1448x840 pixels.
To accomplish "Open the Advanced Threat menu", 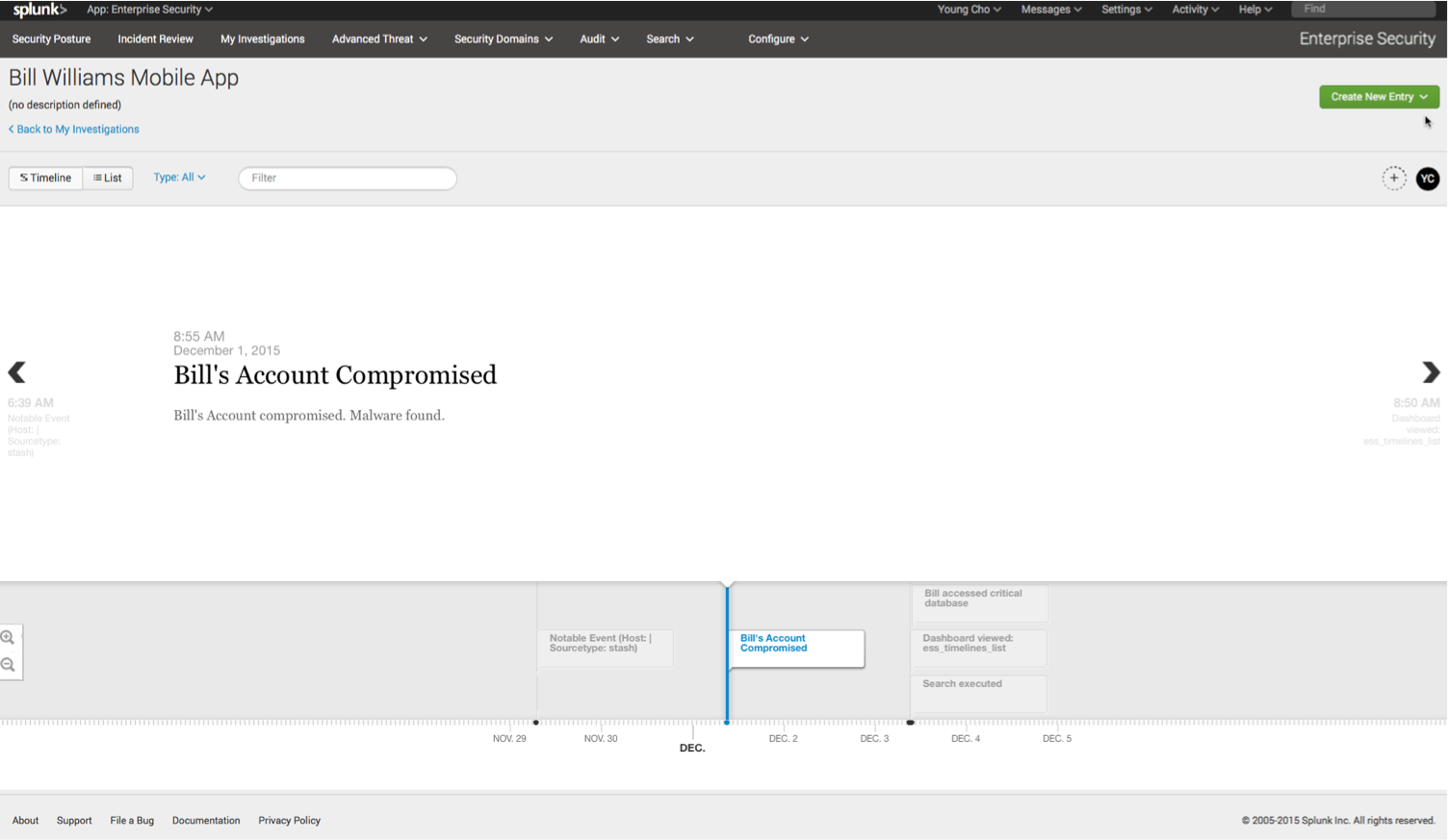I will [x=379, y=39].
